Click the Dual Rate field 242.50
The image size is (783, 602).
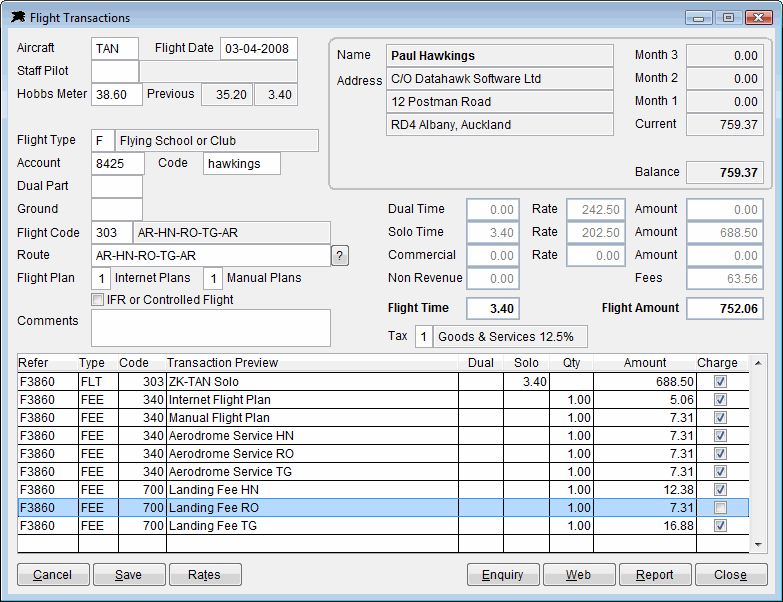click(x=596, y=210)
